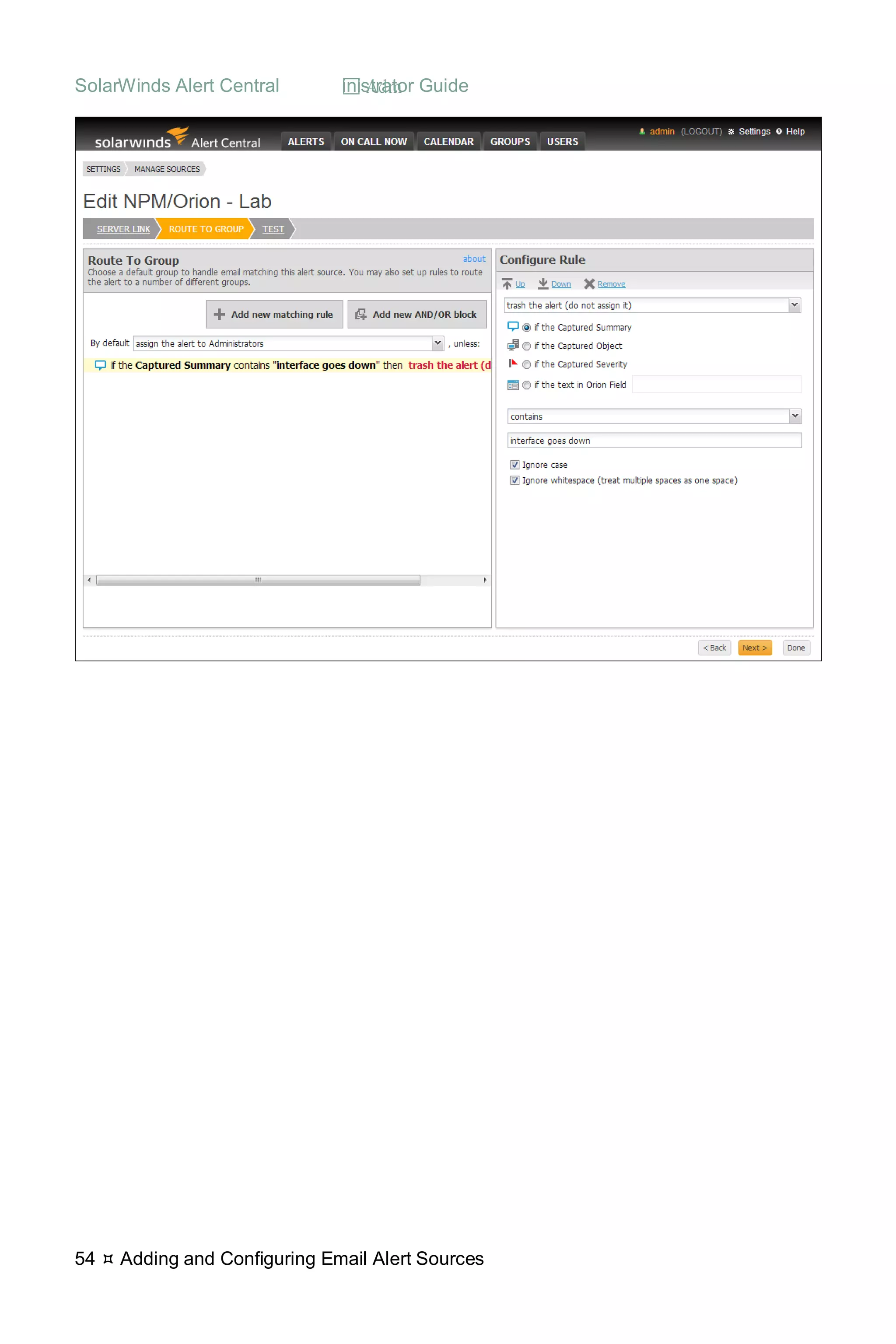Screen dimensions: 896x1344
Task: Click the admin username link
Action: pyautogui.click(x=661, y=131)
